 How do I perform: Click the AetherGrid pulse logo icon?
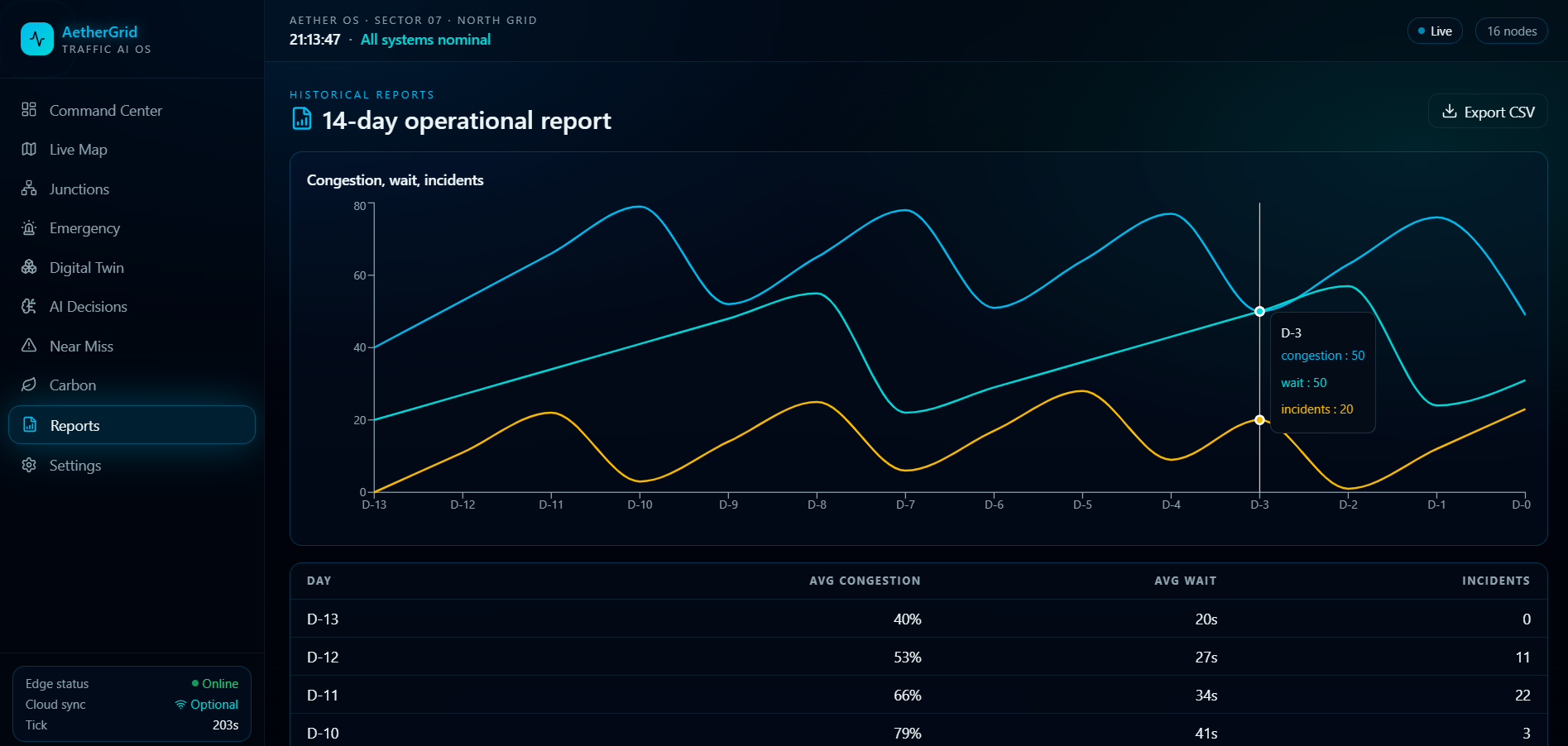click(37, 39)
